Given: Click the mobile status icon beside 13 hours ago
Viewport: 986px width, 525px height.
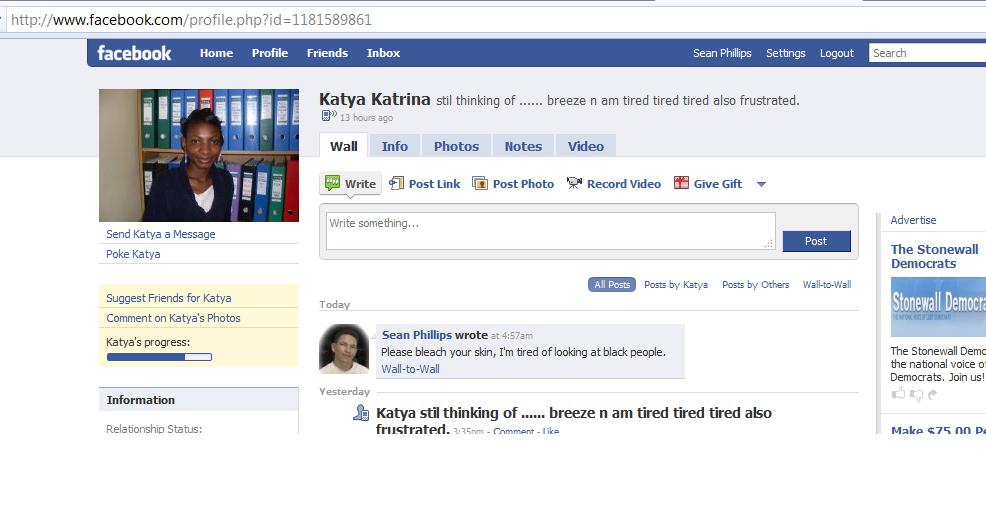Looking at the screenshot, I should (328, 117).
